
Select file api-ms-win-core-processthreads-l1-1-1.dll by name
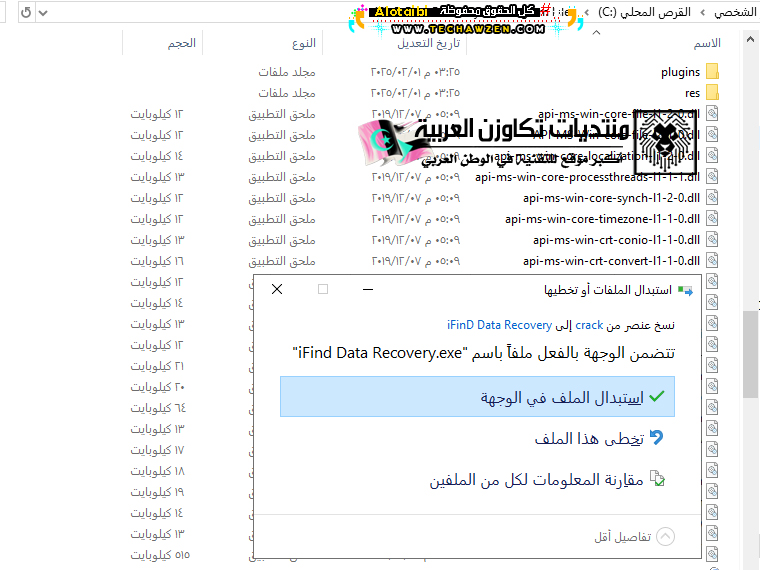coord(587,177)
